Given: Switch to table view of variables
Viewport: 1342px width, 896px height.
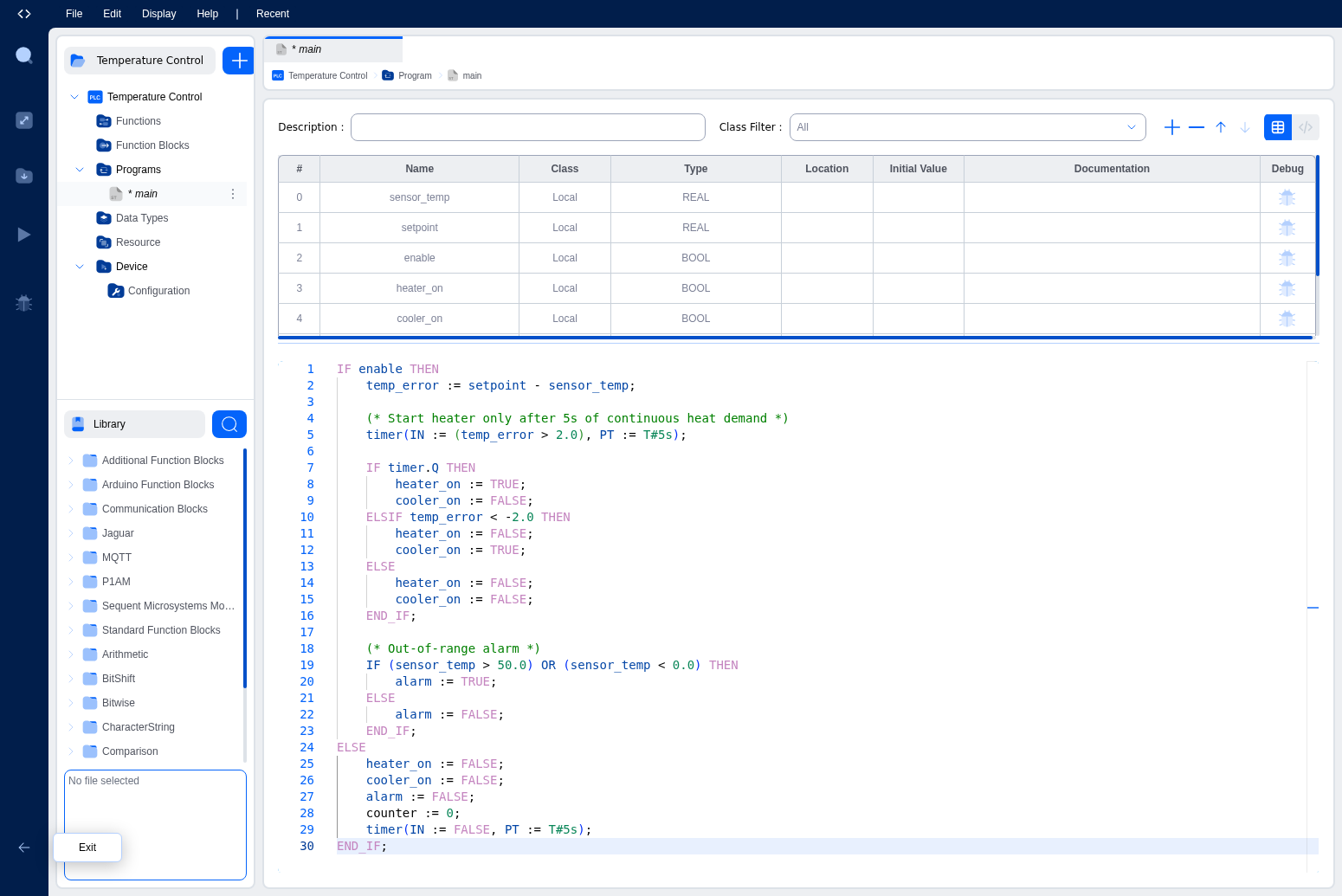Looking at the screenshot, I should [x=1278, y=127].
